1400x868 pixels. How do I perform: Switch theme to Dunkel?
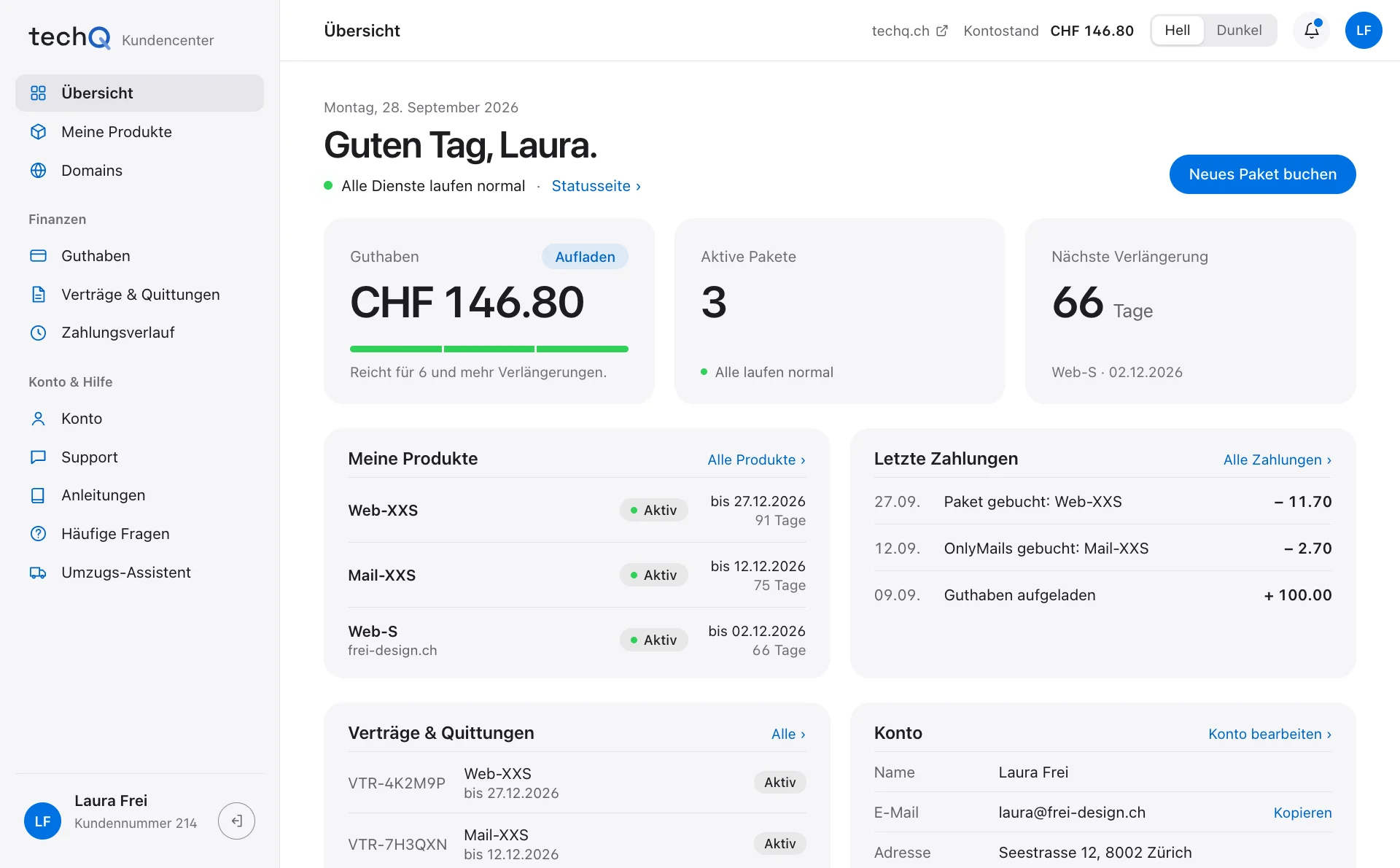pyautogui.click(x=1239, y=30)
